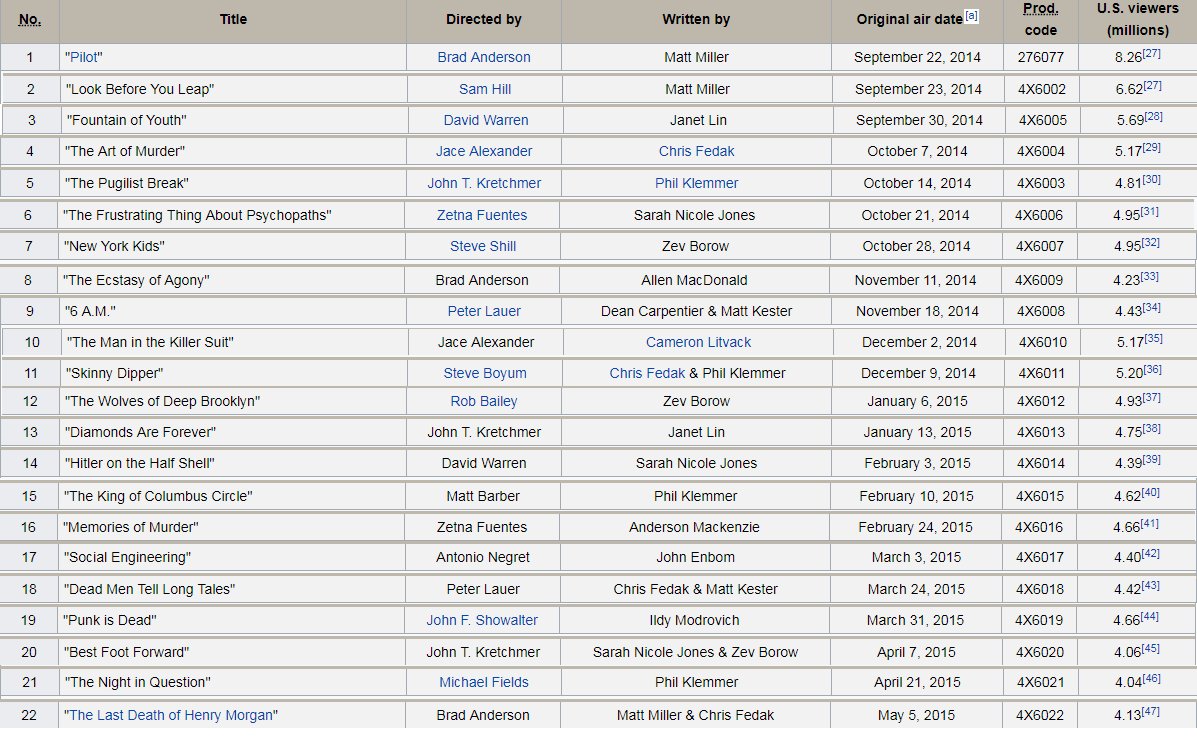Select writer "Dean Carpentier & Matt Kester"
The height and width of the screenshot is (746, 1197).
coord(696,312)
